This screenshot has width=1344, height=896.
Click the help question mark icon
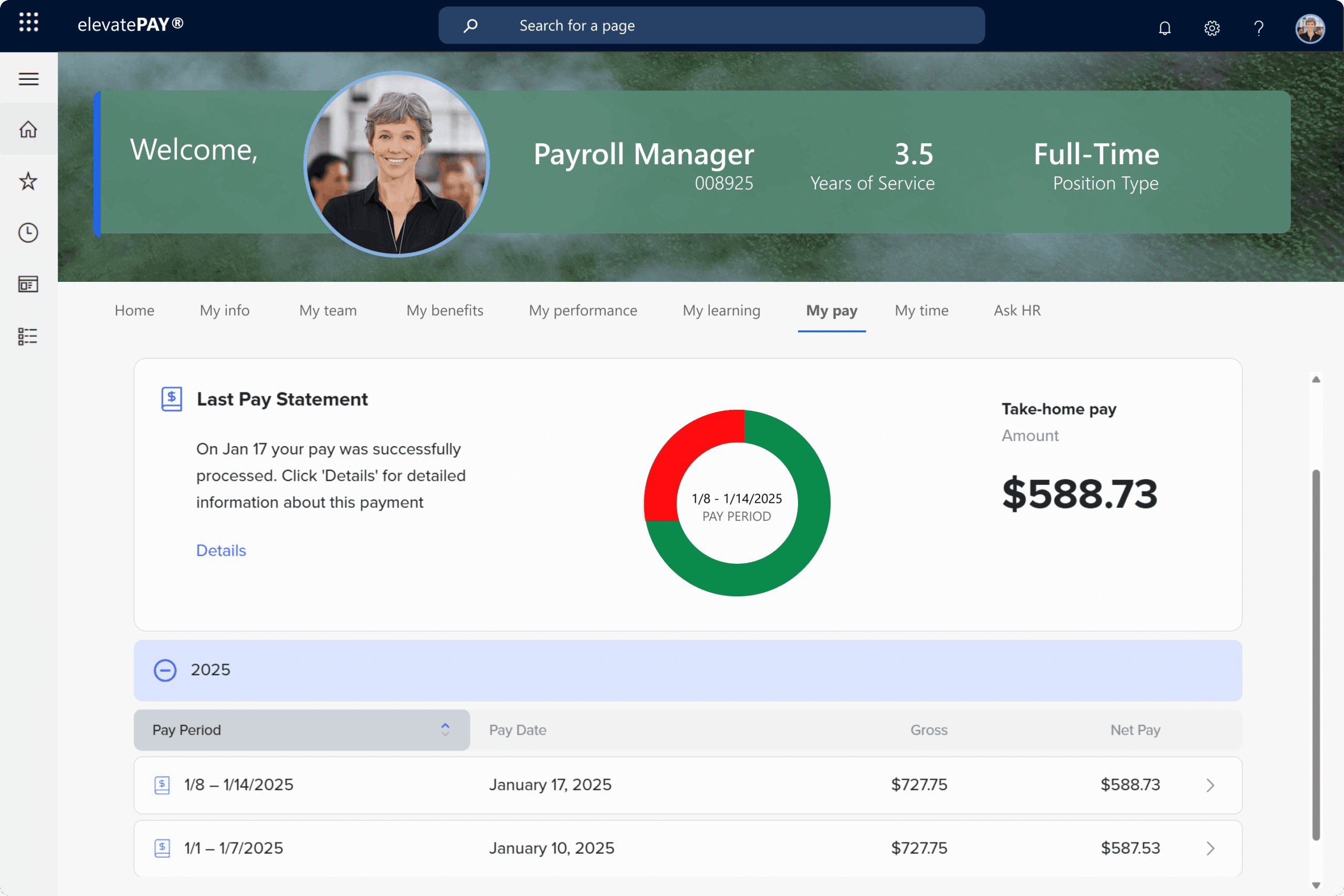coord(1259,27)
